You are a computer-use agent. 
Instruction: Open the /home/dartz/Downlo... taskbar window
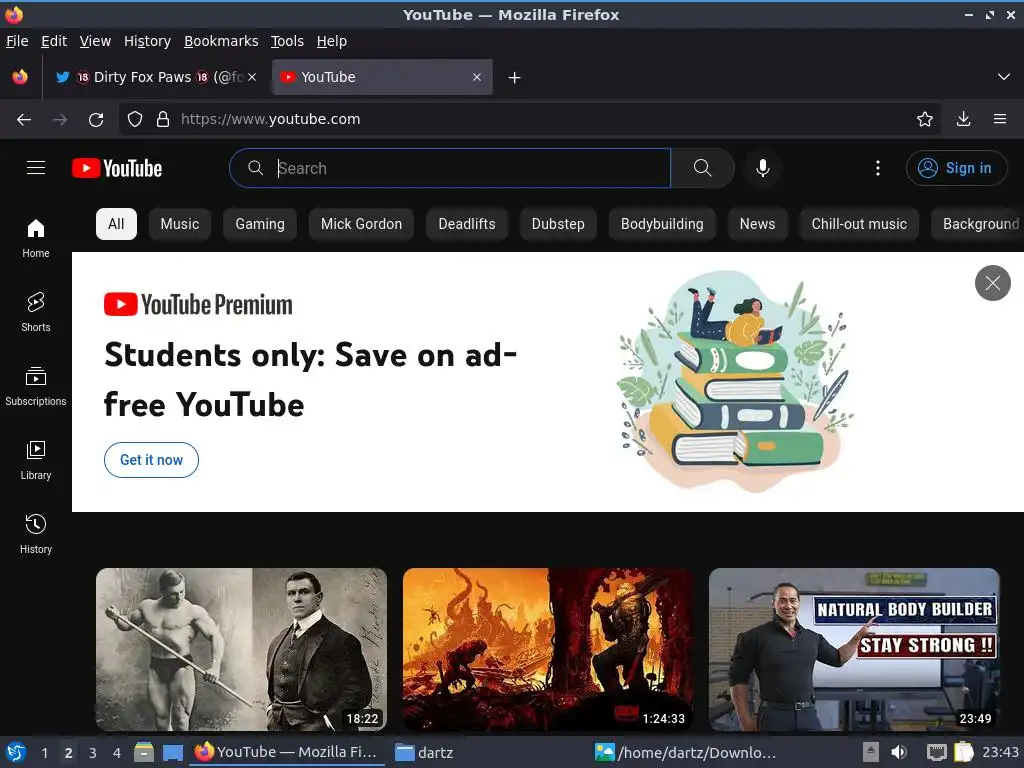pyautogui.click(x=685, y=752)
